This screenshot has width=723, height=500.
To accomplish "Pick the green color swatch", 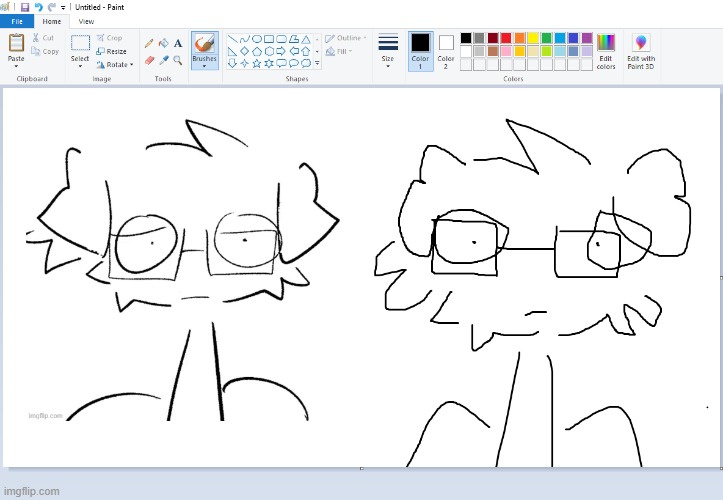I will coord(546,38).
